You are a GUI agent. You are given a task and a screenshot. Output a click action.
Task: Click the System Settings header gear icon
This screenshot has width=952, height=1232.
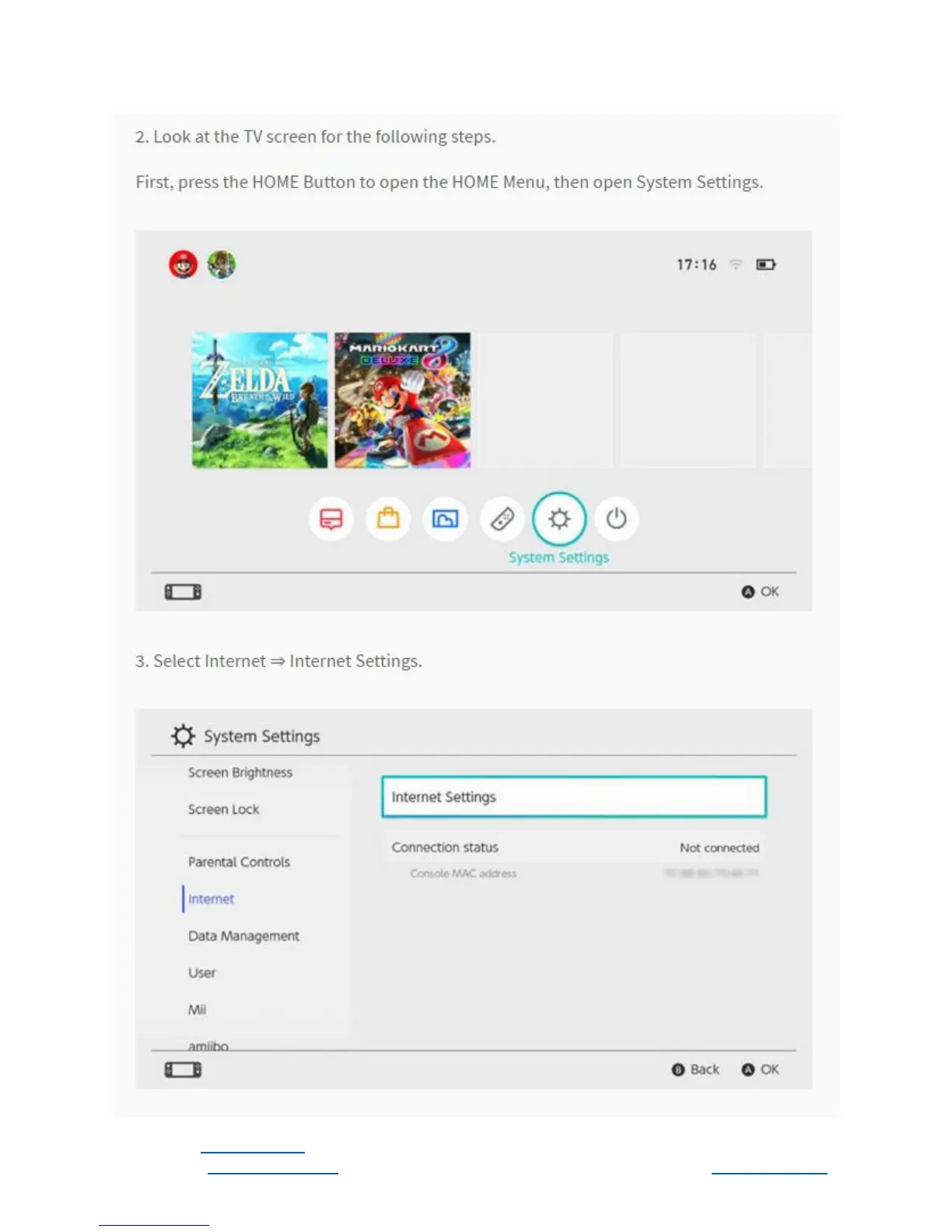(x=183, y=736)
